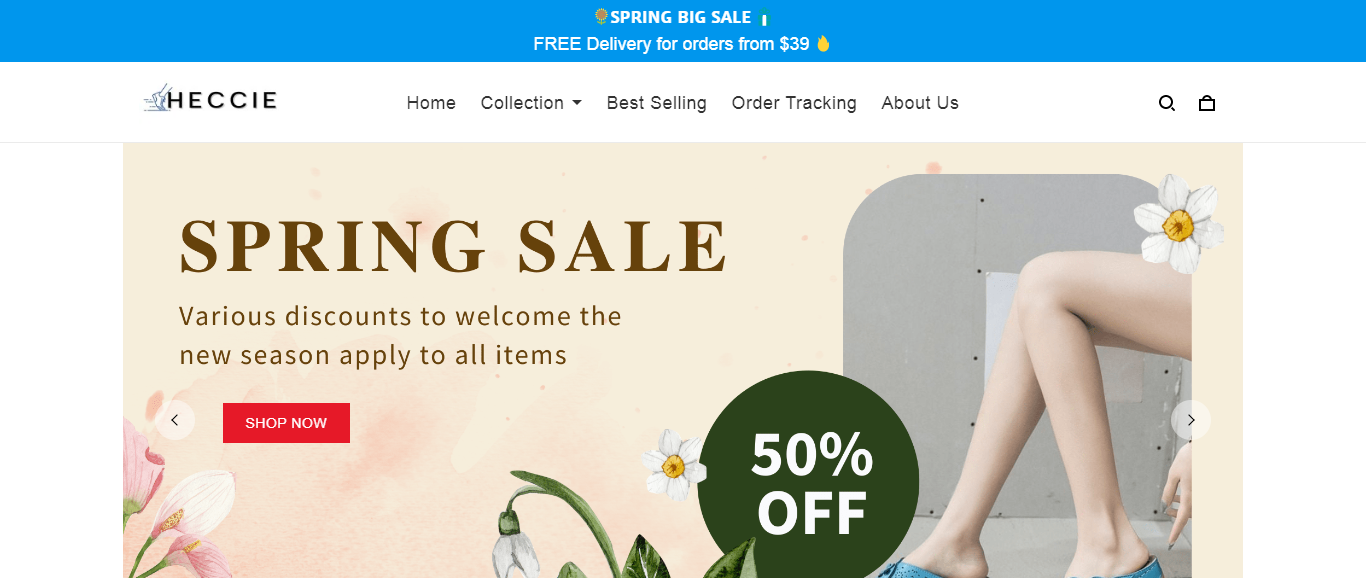
Task: Advance carousel with right arrow button
Action: coord(1191,420)
